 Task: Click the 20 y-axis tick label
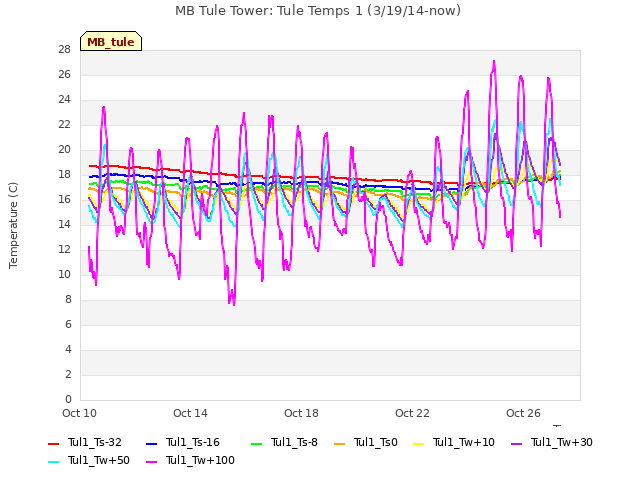click(65, 150)
